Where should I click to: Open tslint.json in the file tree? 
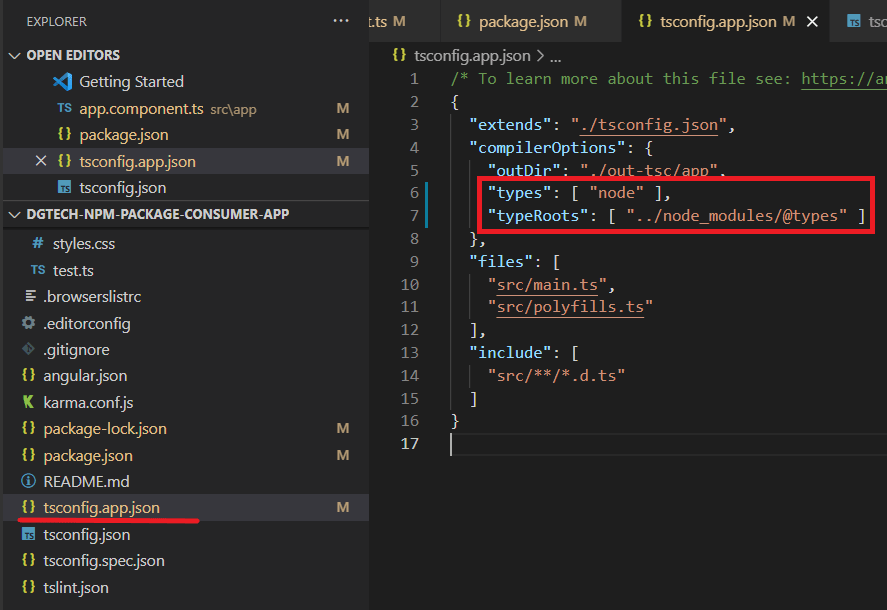(76, 587)
